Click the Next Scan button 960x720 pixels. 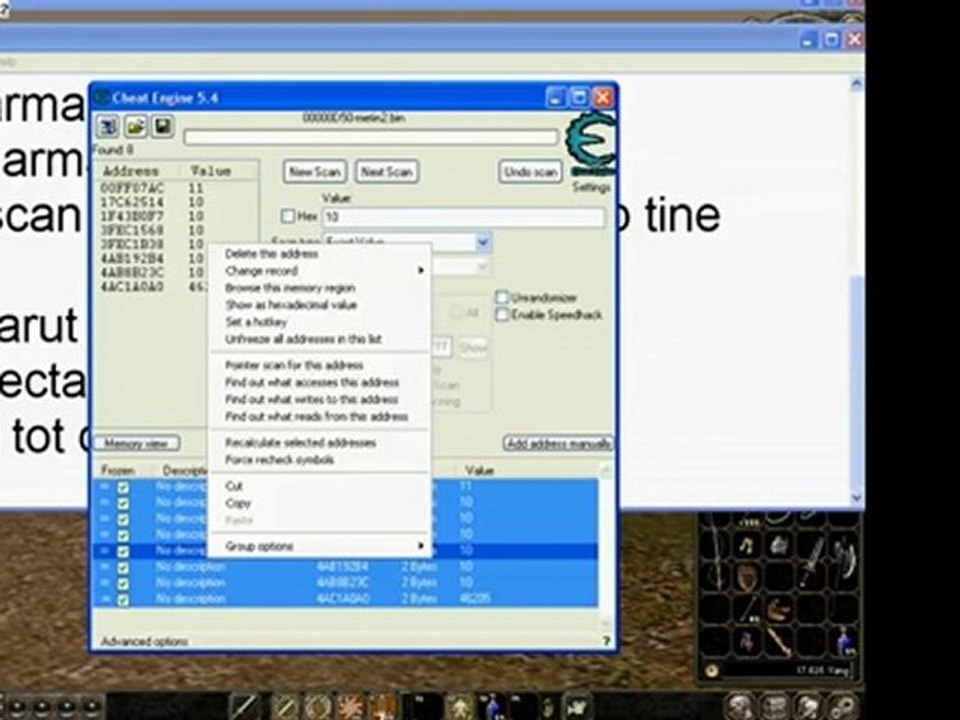pos(387,172)
